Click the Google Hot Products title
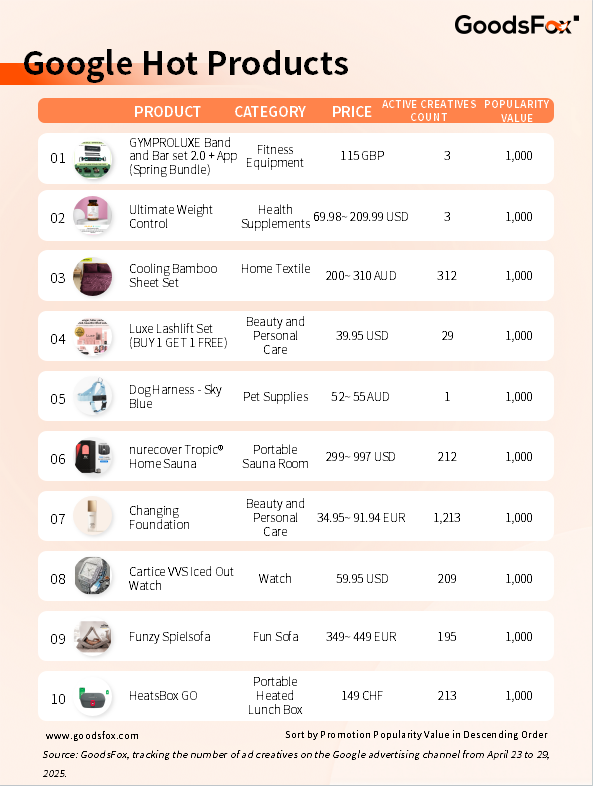This screenshot has width=593, height=786. 185,64
